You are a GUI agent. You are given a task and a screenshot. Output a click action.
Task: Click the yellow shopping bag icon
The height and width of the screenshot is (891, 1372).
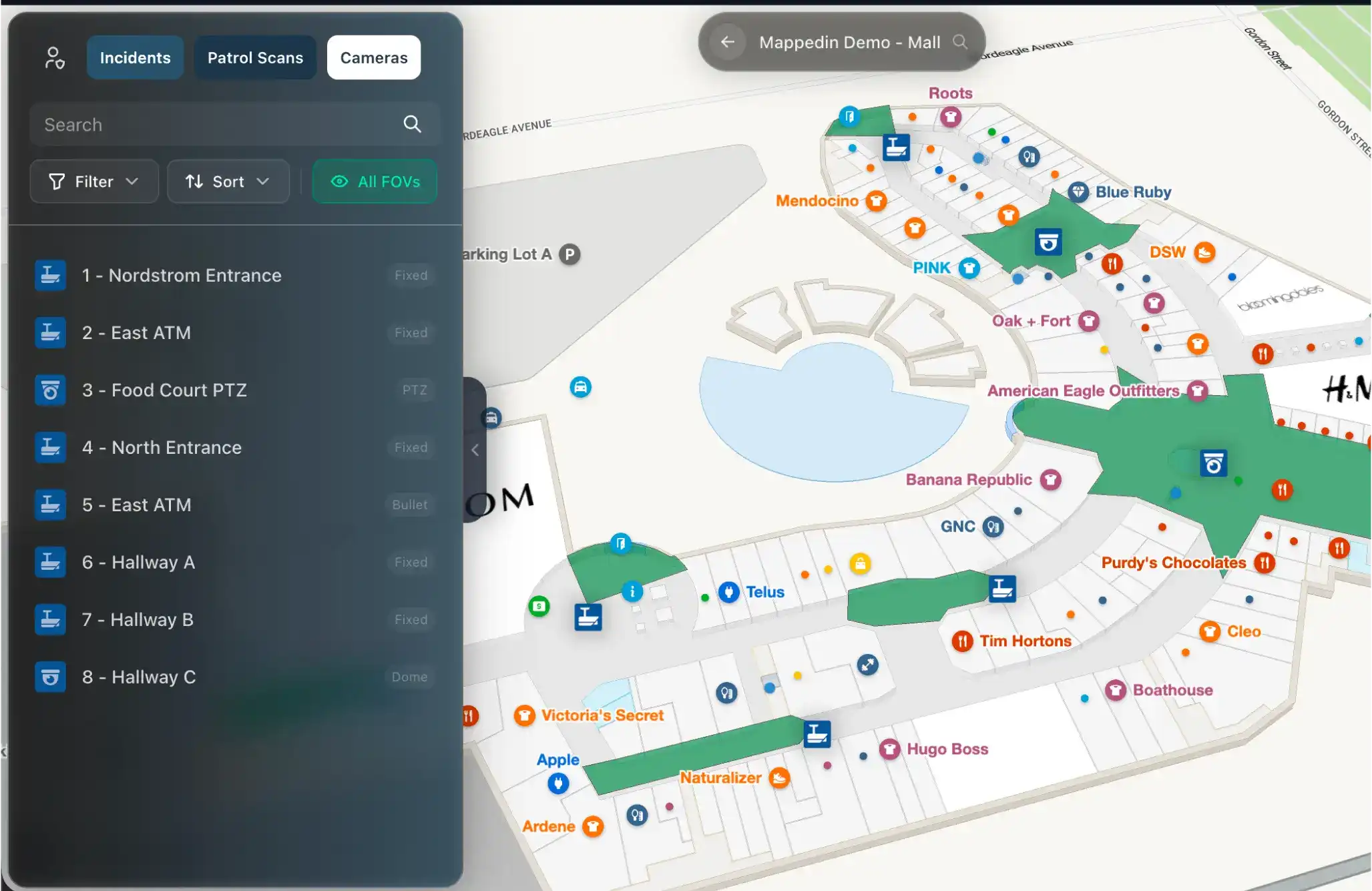tap(860, 564)
